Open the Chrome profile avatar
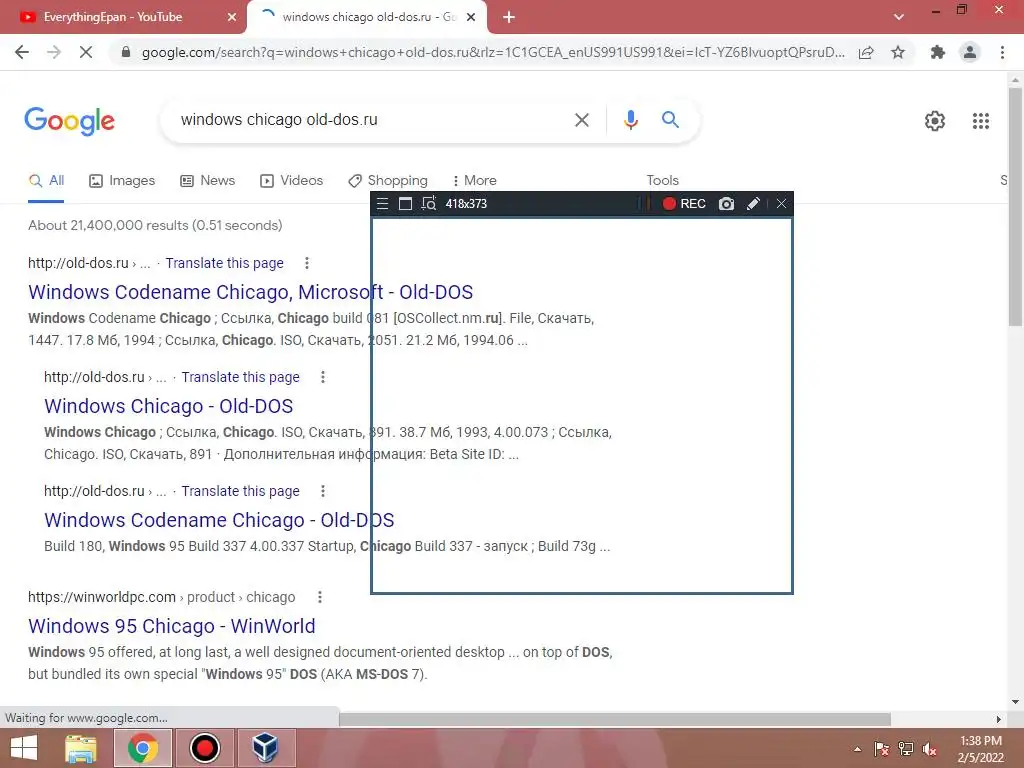This screenshot has width=1024, height=768. tap(970, 52)
